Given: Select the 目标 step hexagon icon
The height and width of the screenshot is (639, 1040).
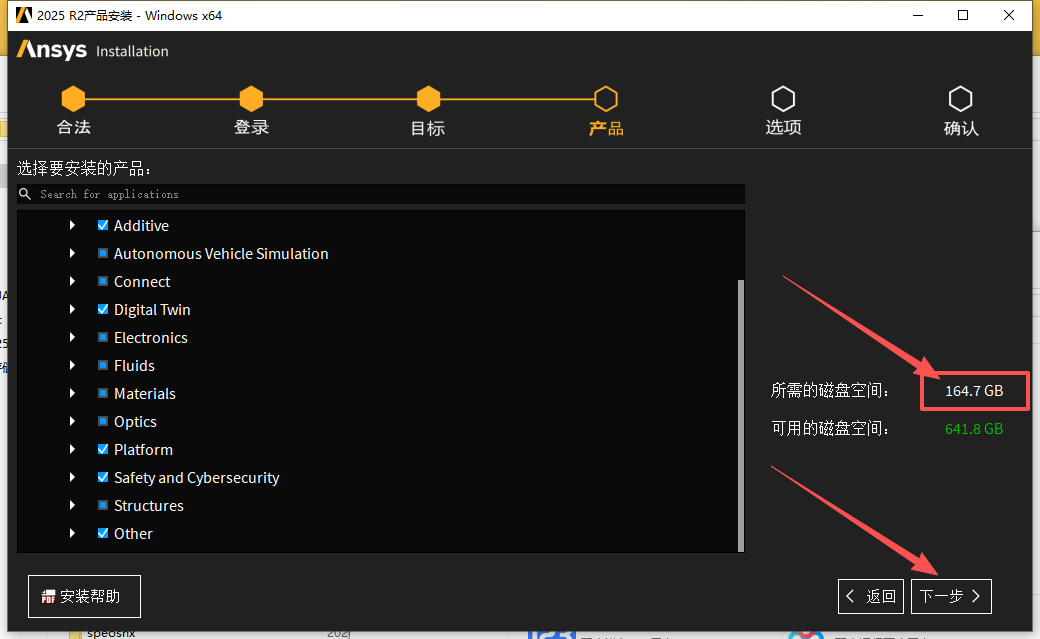Looking at the screenshot, I should coord(428,98).
